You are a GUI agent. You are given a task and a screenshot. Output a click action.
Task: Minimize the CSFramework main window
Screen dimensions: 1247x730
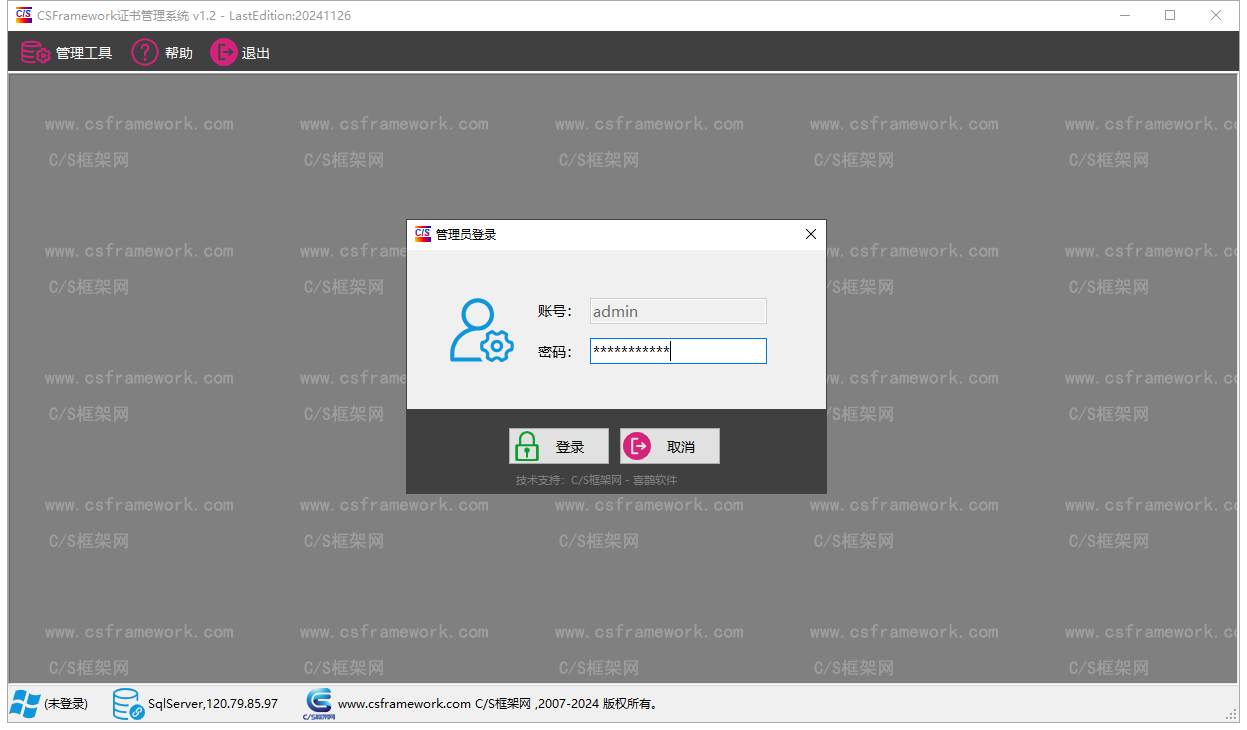tap(1124, 15)
